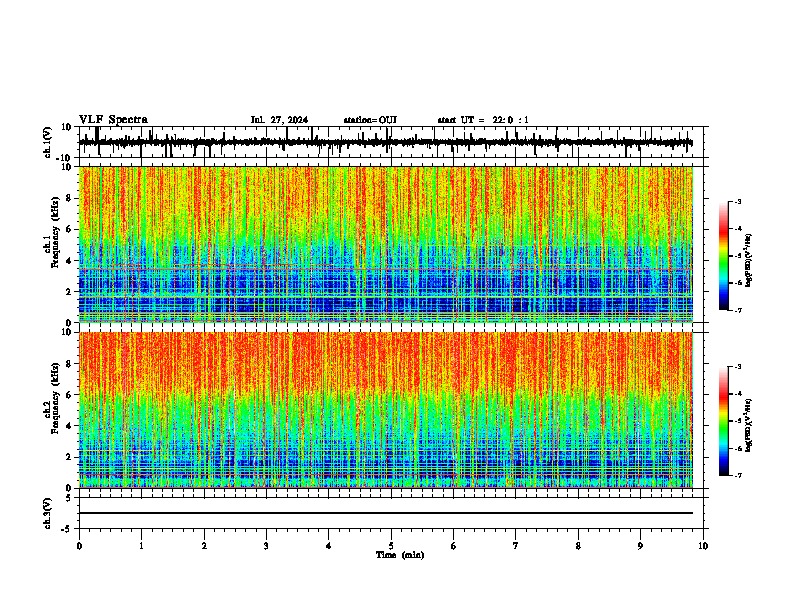Click the ch.2 colorbar log(PSD) unit label
The height and width of the screenshot is (612, 792).
click(749, 425)
